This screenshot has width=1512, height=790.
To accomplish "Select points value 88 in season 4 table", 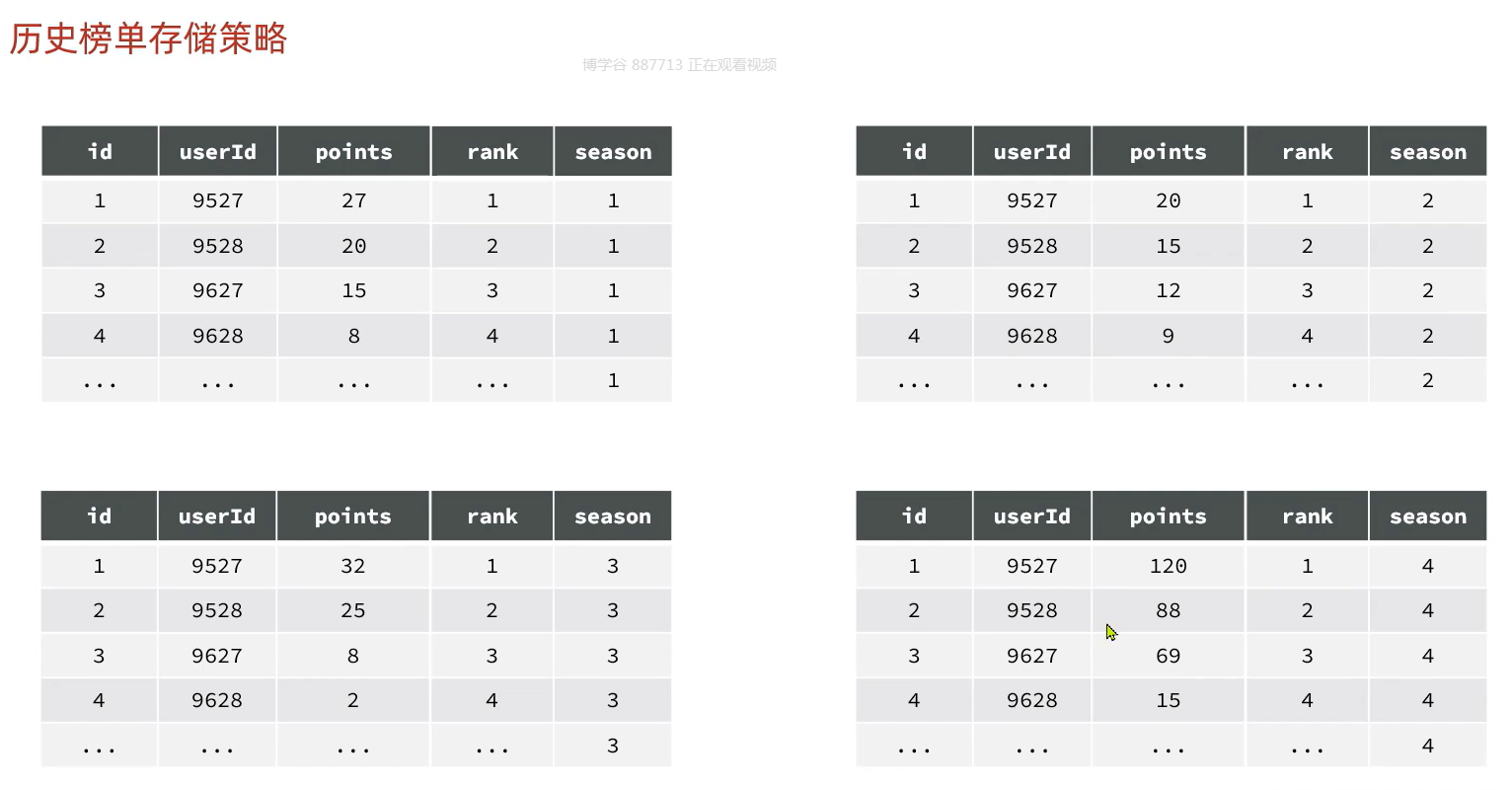I will click(1169, 610).
